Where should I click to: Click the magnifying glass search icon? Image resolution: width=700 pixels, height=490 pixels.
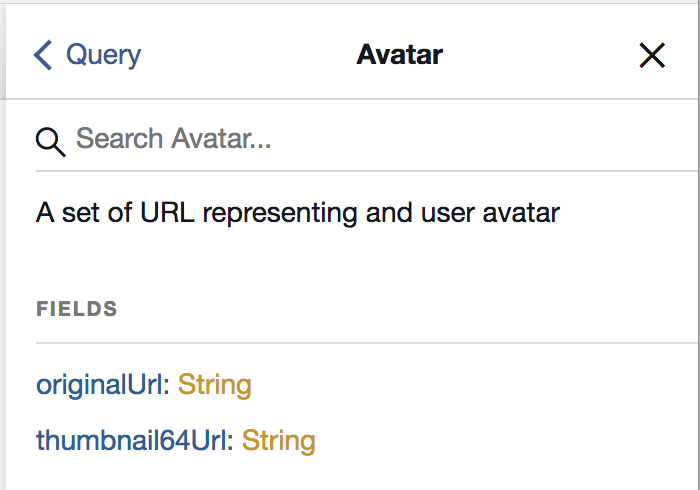[x=50, y=142]
